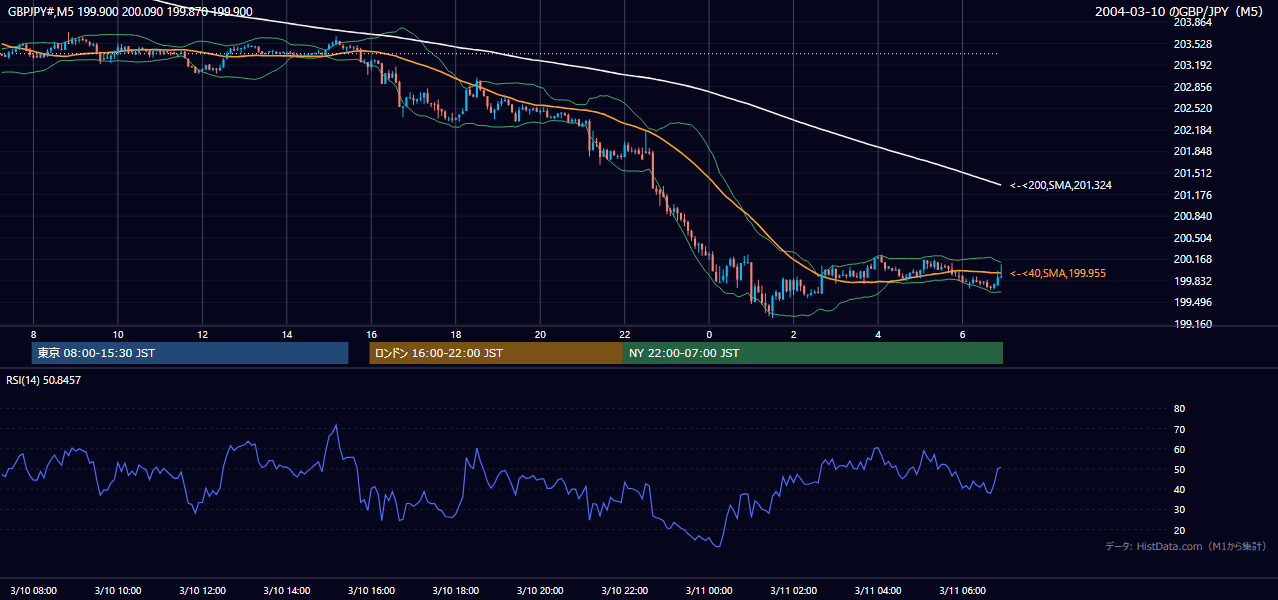The height and width of the screenshot is (600, 1278).
Task: Click the time label 3/10 10:00
Action: pyautogui.click(x=118, y=590)
